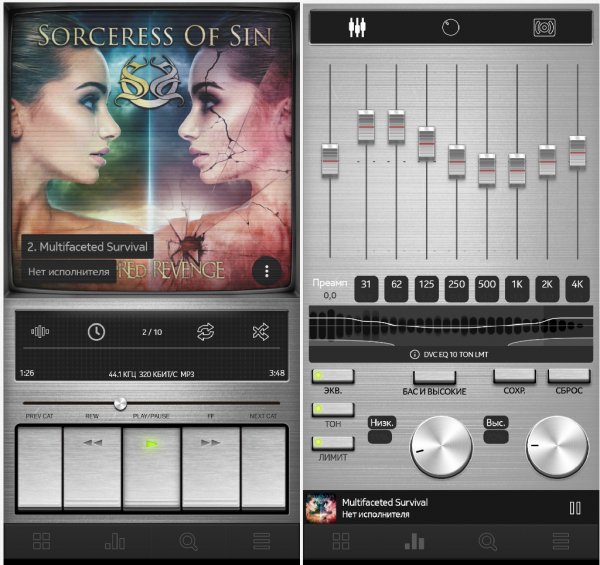600x565 pixels.
Task: Select the 4K frequency band button
Action: coord(577,288)
